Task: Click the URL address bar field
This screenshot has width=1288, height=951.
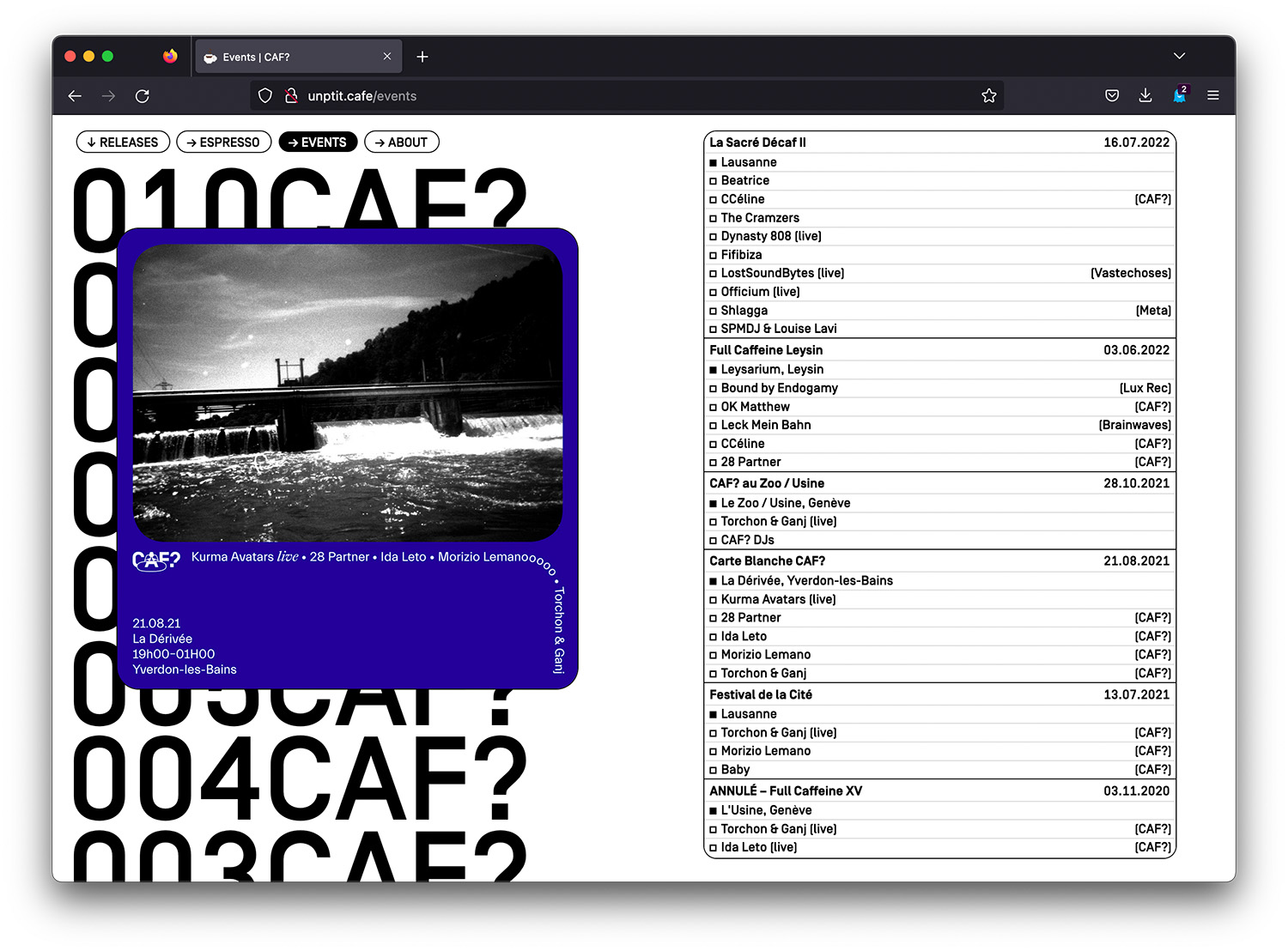Action: click(635, 96)
